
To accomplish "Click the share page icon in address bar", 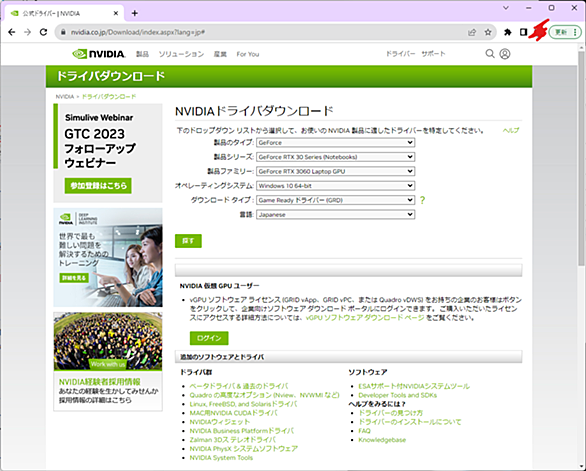I will pos(472,32).
